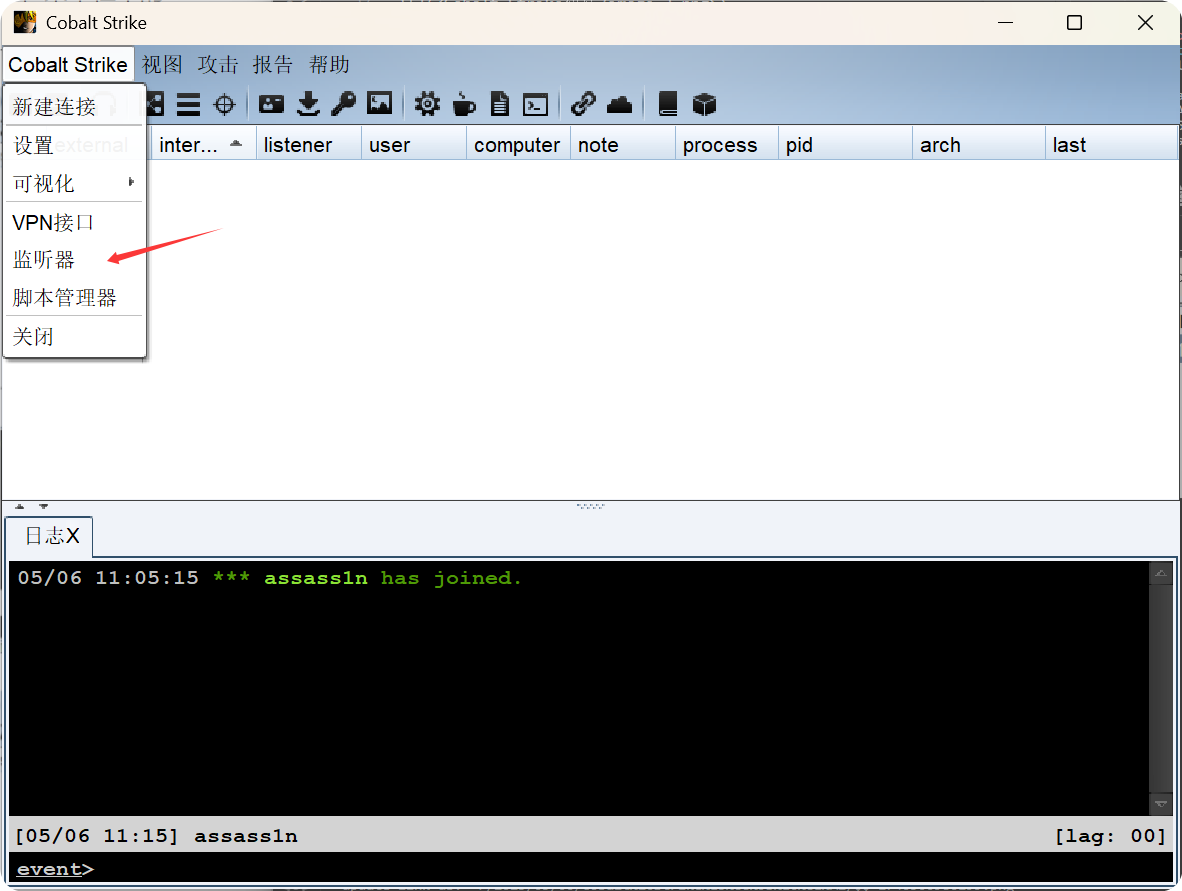This screenshot has width=1182, height=891.
Task: Click the cube About icon
Action: pos(704,104)
